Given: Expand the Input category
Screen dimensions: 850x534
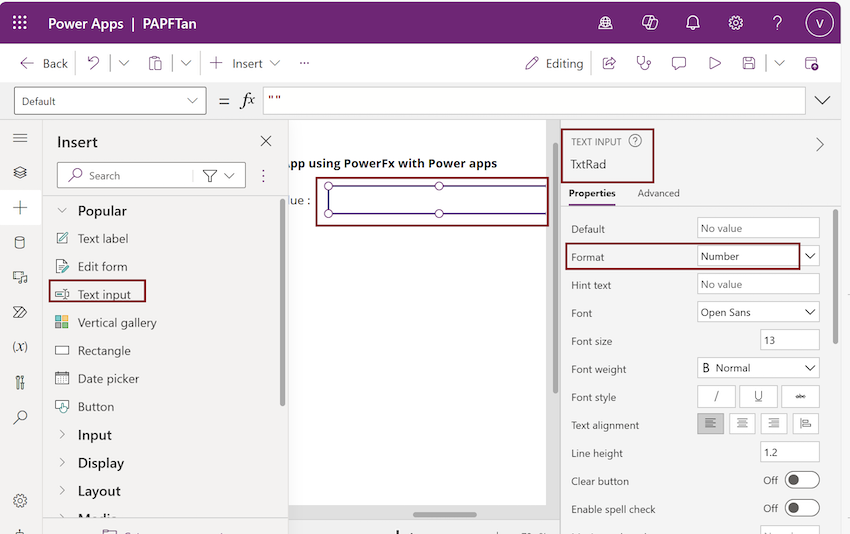Looking at the screenshot, I should pos(62,434).
